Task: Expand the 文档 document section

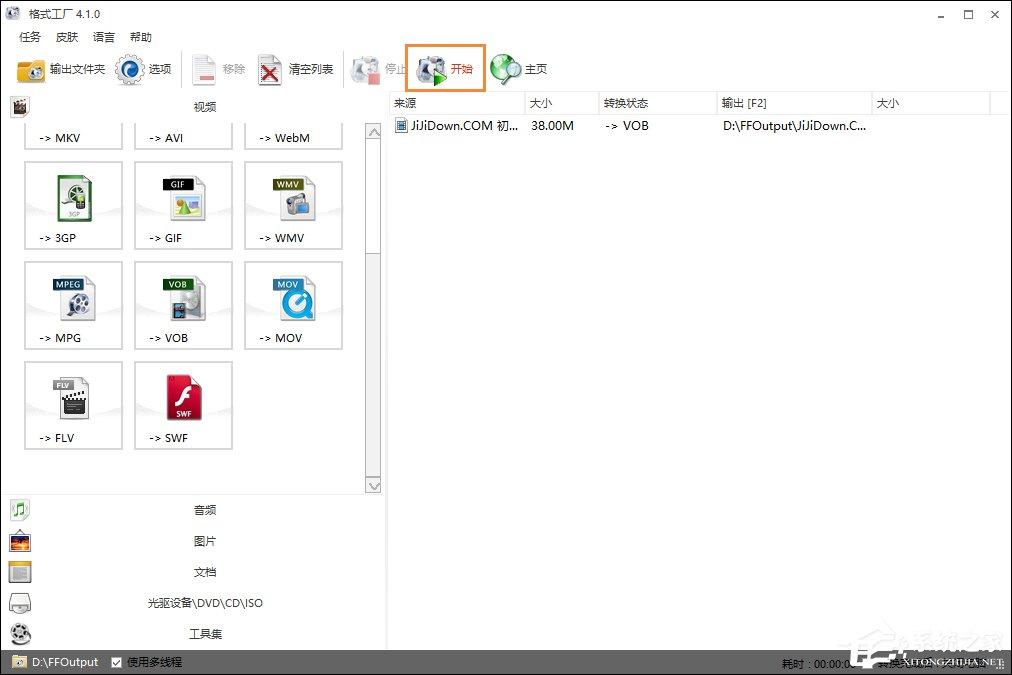Action: coord(205,572)
